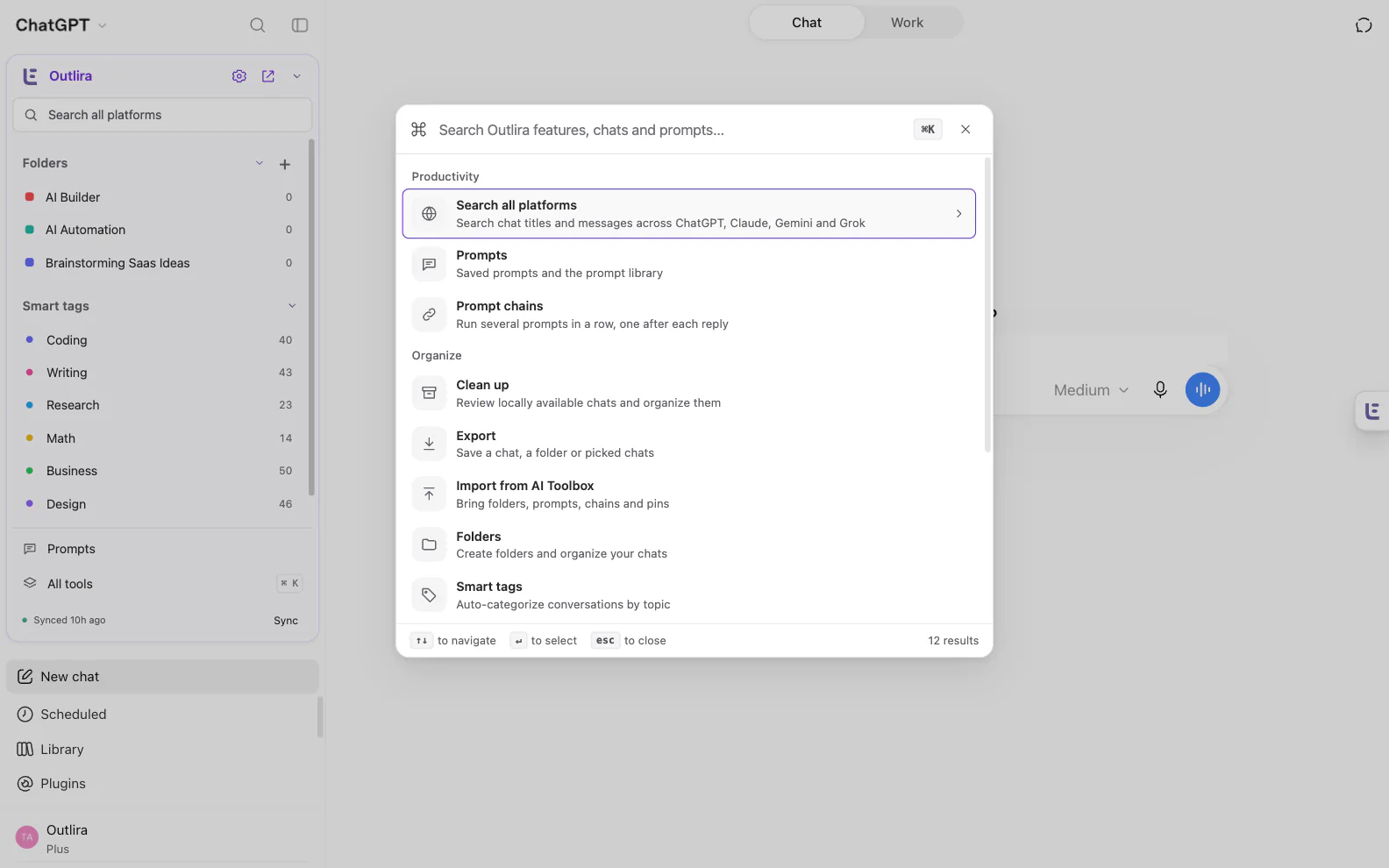Select the Coding smart tag
The width and height of the screenshot is (1389, 868).
click(x=158, y=340)
